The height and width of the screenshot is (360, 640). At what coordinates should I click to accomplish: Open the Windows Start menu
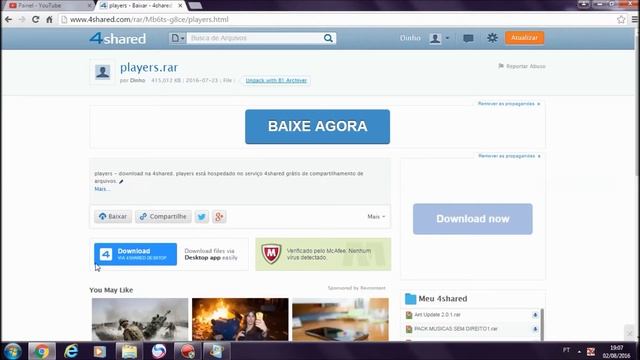coord(12,351)
